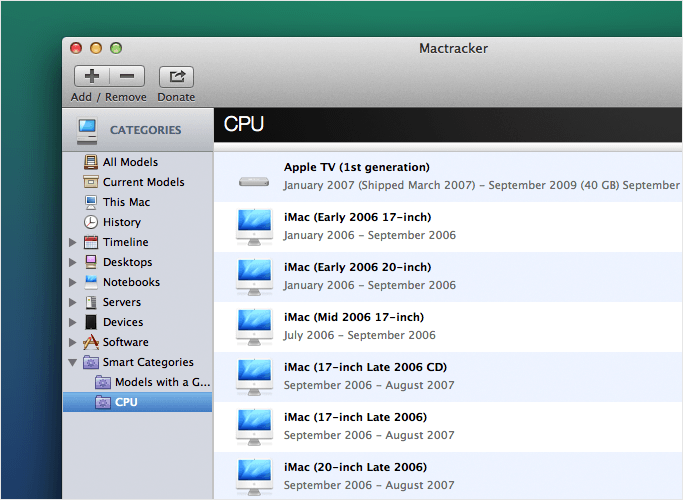Click the Categories header computer icon
Viewport: 683px width, 500px height.
[x=87, y=131]
